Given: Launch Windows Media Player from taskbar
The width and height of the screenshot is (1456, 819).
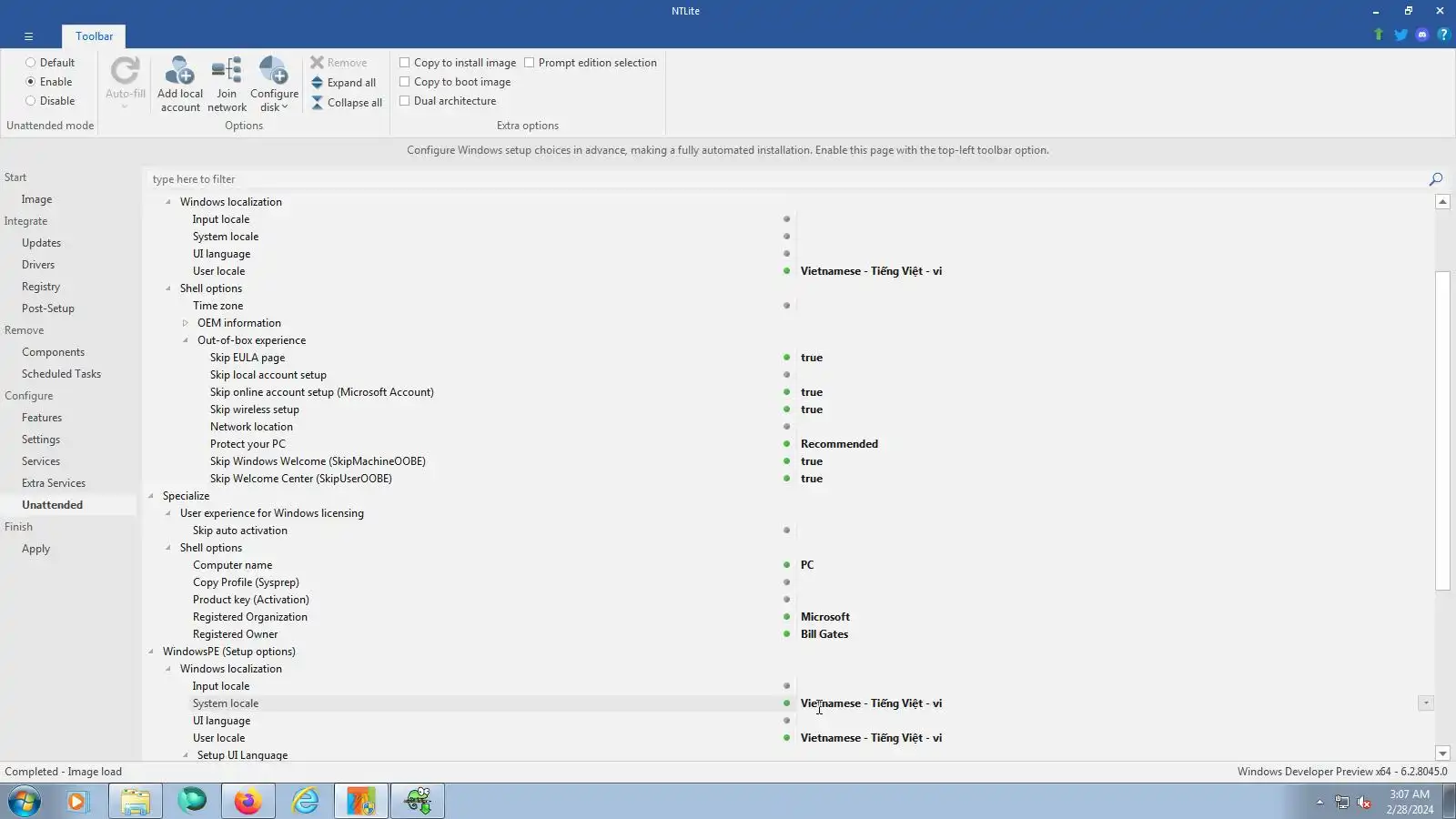Looking at the screenshot, I should [x=77, y=802].
